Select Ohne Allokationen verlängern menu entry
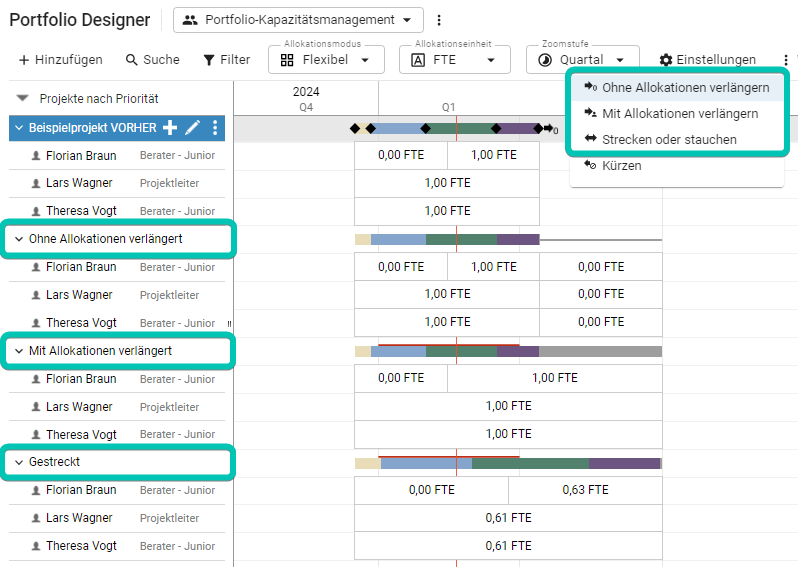Image resolution: width=798 pixels, height=567 pixels. tap(677, 88)
